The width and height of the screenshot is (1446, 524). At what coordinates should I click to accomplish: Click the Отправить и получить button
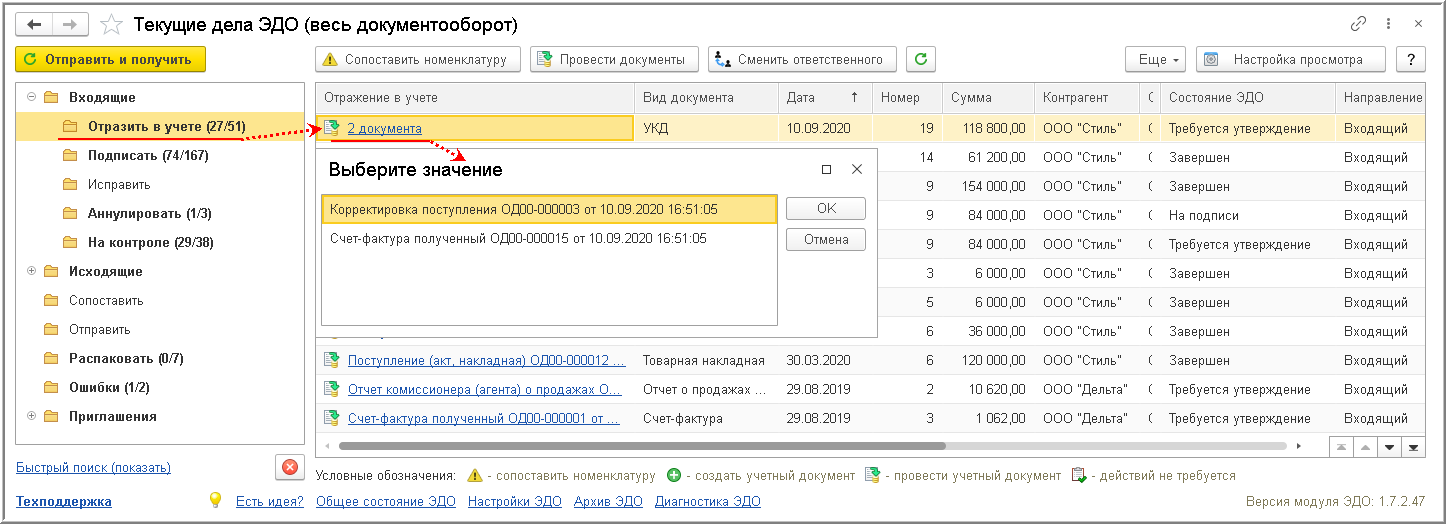coord(110,59)
